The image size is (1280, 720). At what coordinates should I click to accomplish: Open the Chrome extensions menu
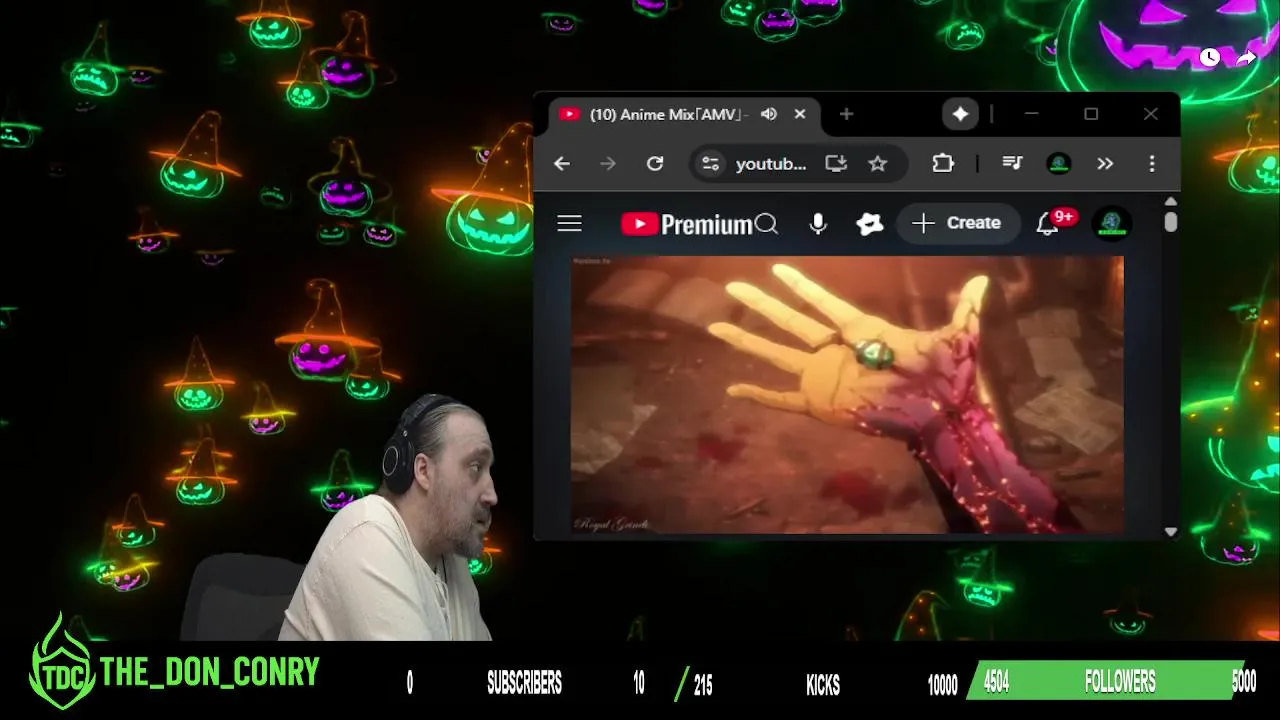click(943, 163)
